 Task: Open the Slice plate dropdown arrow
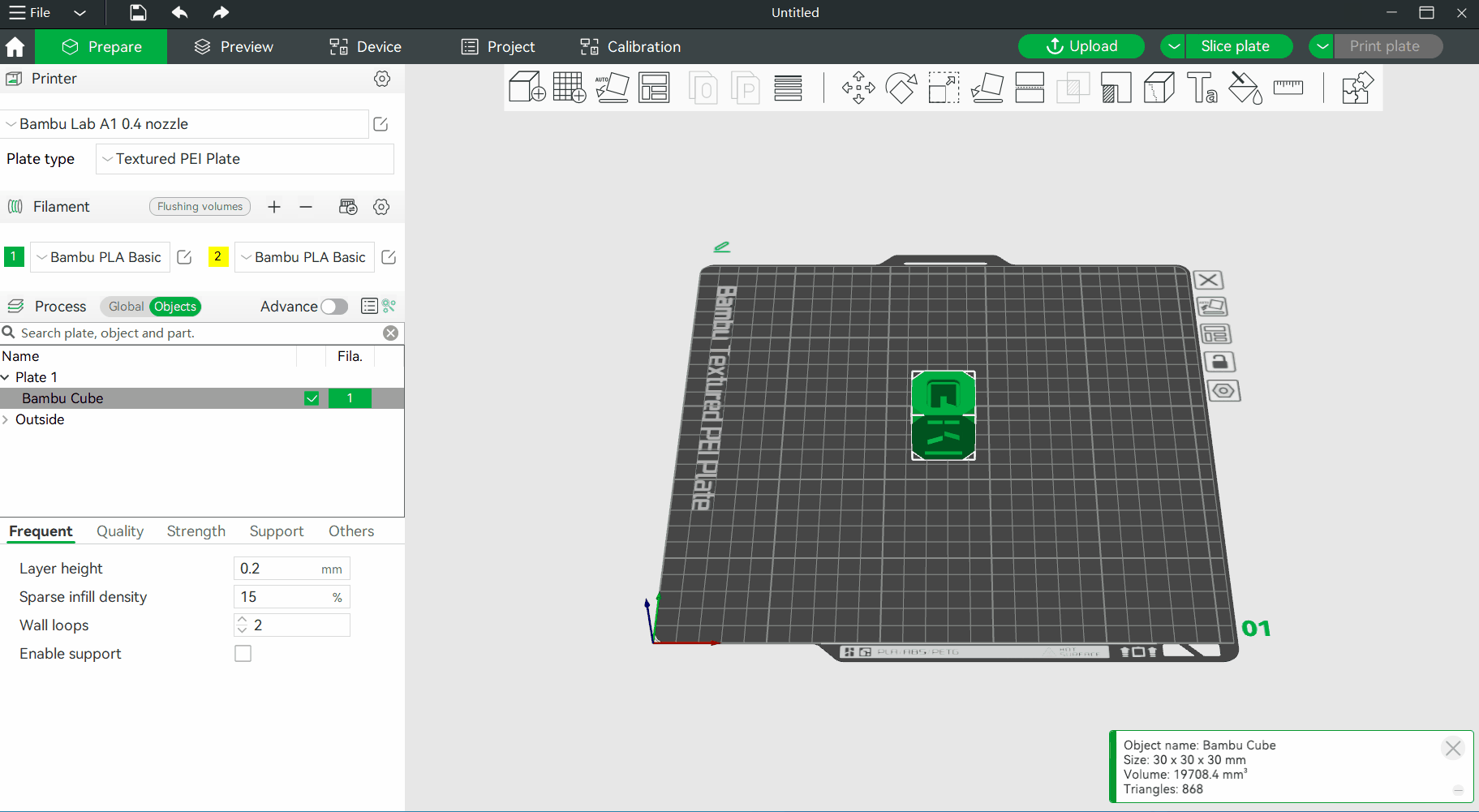coord(1173,46)
